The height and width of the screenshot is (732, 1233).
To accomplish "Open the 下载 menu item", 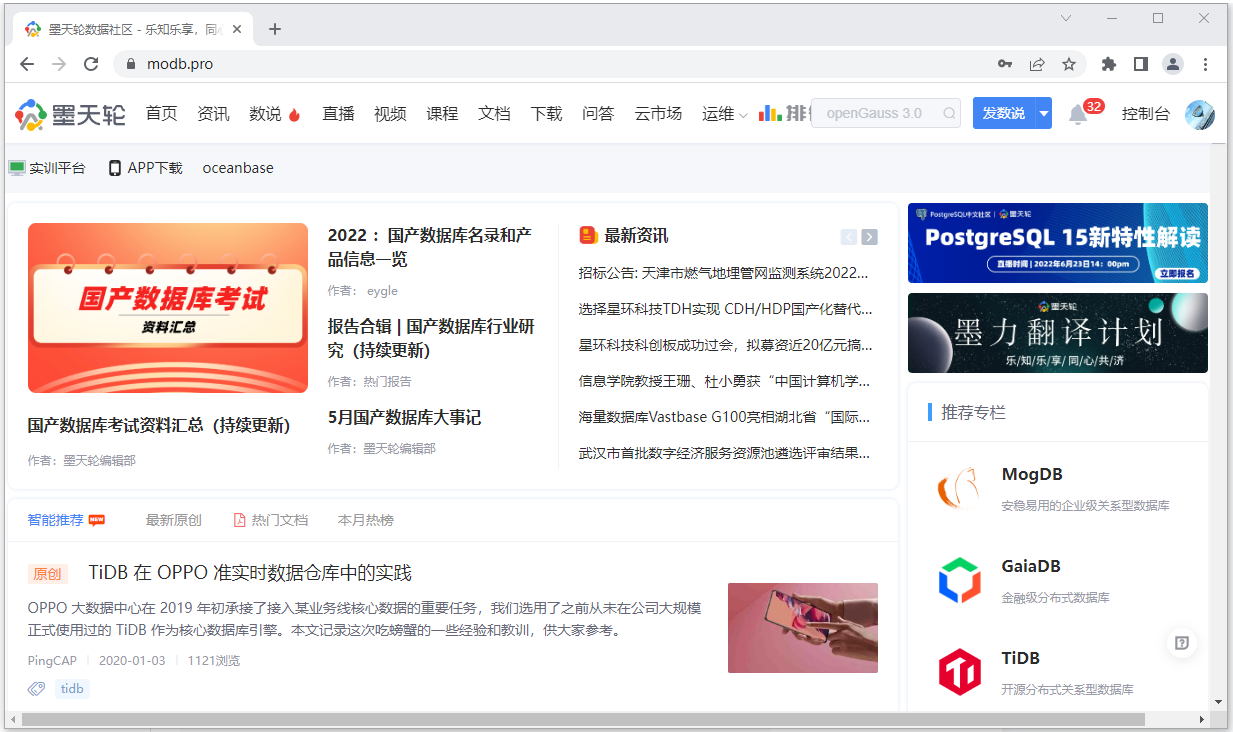I will click(x=546, y=114).
